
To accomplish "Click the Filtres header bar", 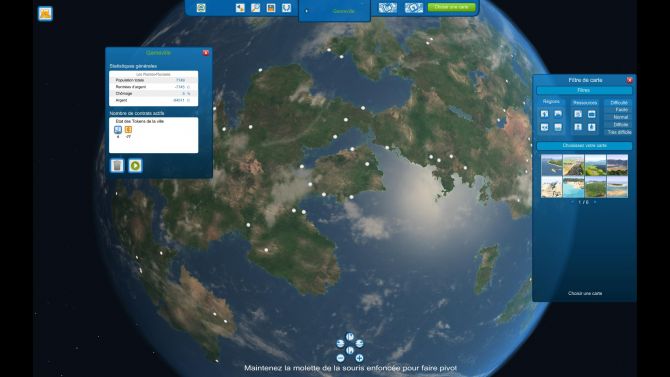I will (x=584, y=90).
